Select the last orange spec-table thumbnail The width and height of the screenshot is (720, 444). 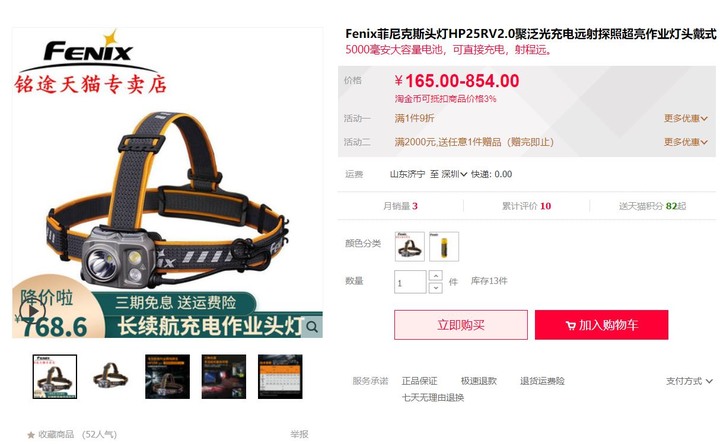click(x=280, y=377)
